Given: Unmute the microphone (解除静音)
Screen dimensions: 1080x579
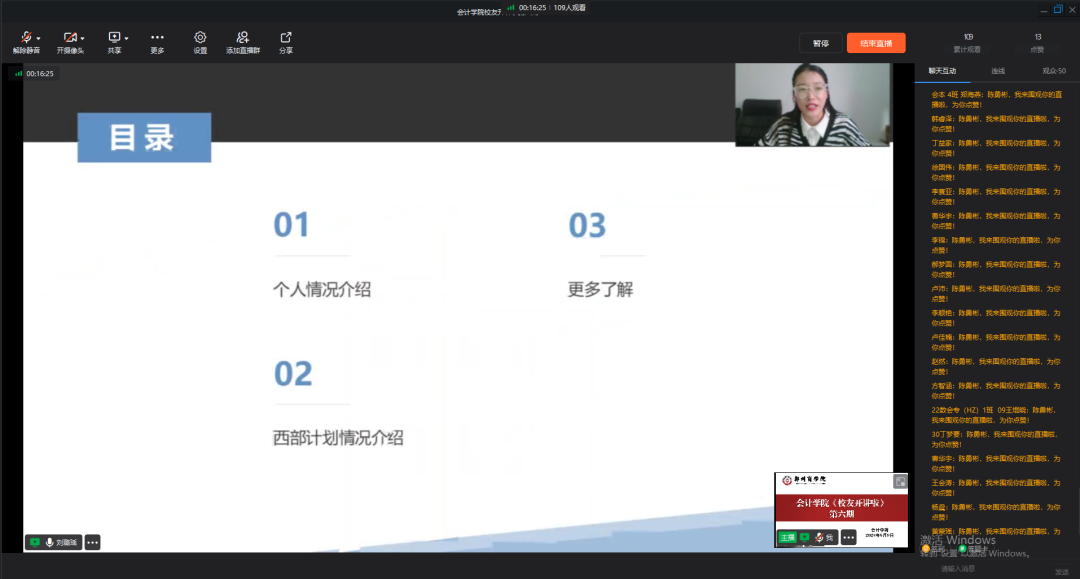Looking at the screenshot, I should click(x=25, y=38).
